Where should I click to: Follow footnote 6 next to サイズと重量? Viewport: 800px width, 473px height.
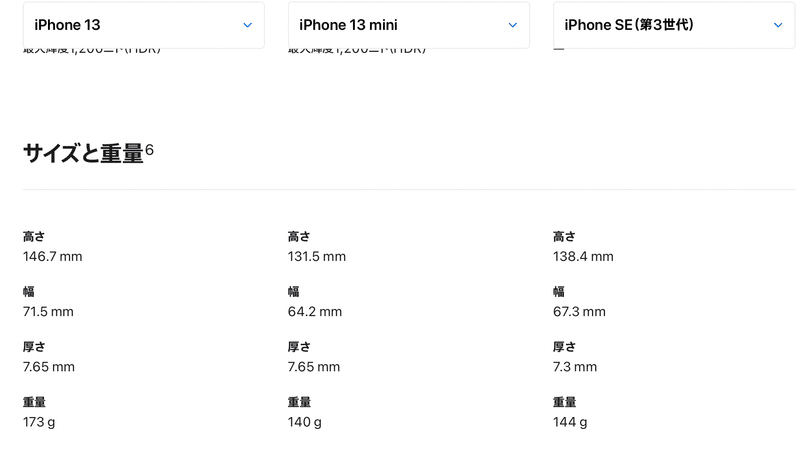click(149, 150)
